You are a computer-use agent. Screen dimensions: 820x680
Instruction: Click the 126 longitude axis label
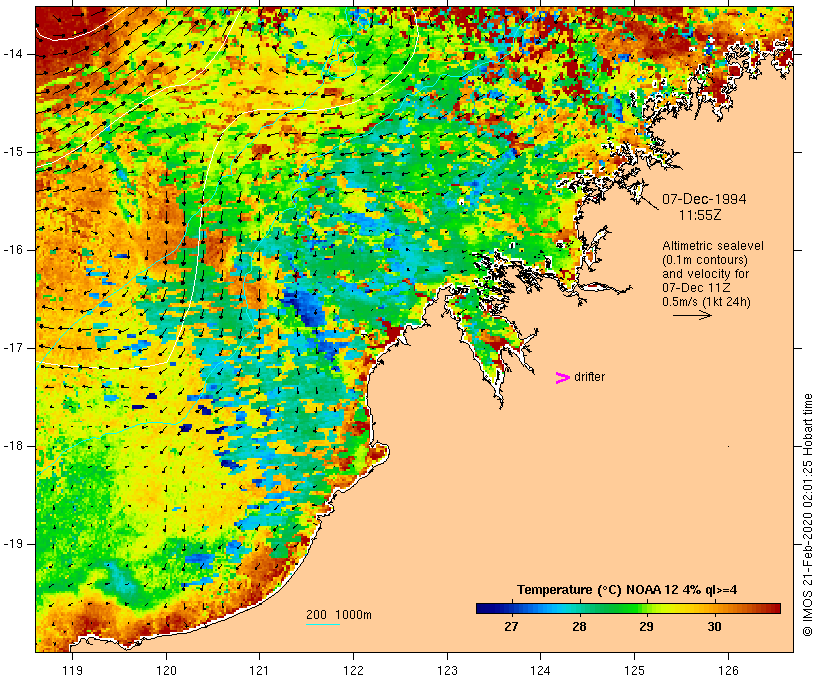click(728, 670)
